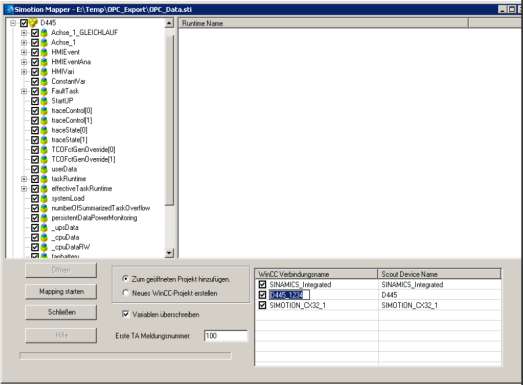Click the Achse_1 node icon
The image size is (523, 385).
pos(44,42)
